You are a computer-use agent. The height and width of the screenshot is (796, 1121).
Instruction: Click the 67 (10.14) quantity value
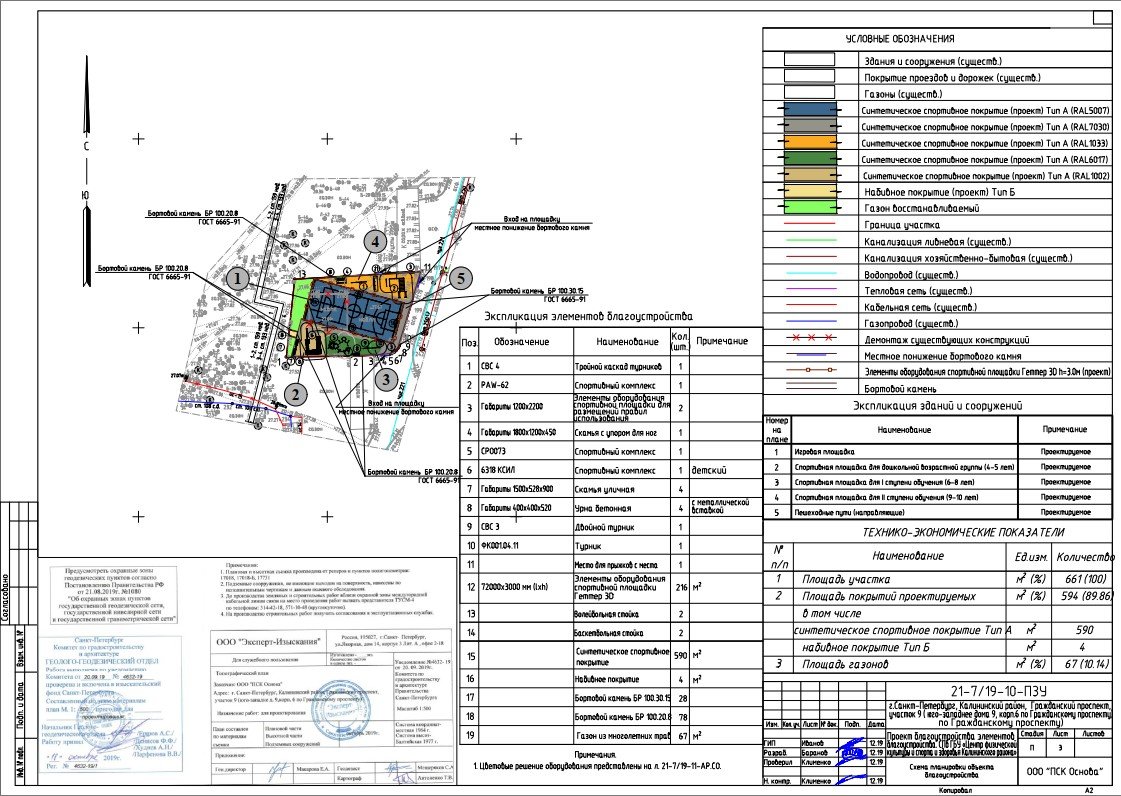pyautogui.click(x=1087, y=664)
